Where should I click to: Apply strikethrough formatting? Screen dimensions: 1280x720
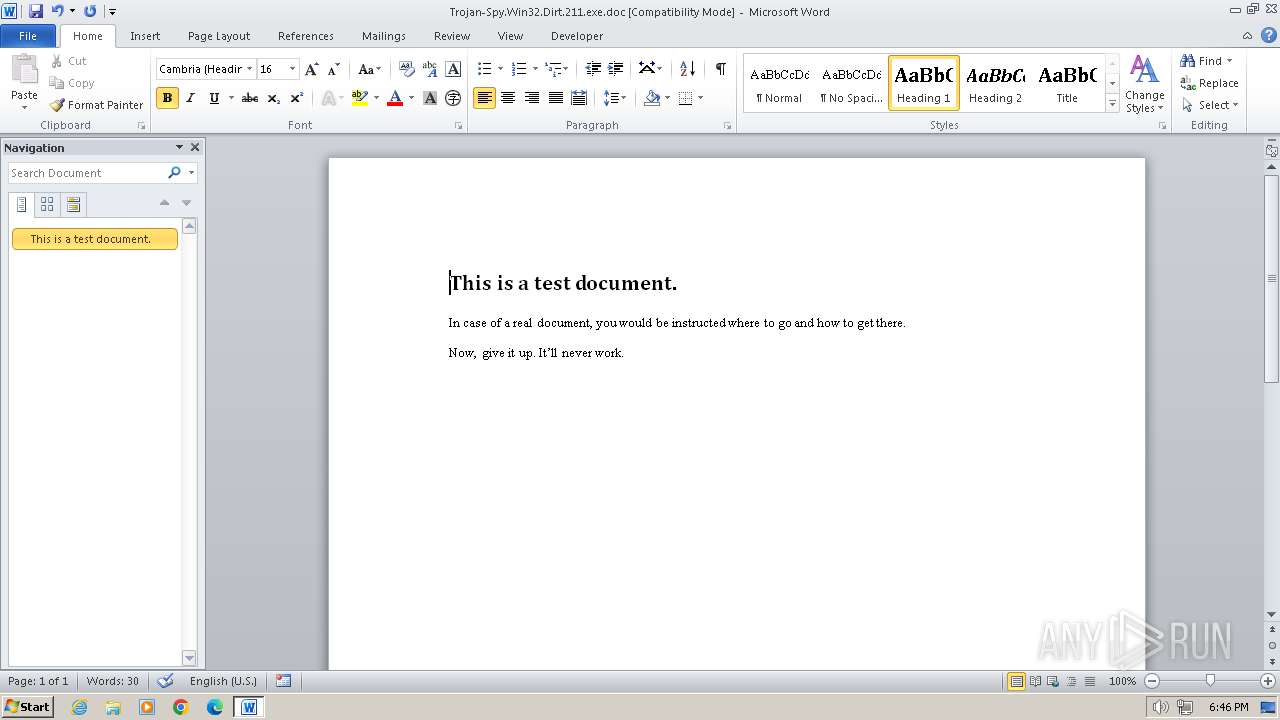[x=250, y=98]
